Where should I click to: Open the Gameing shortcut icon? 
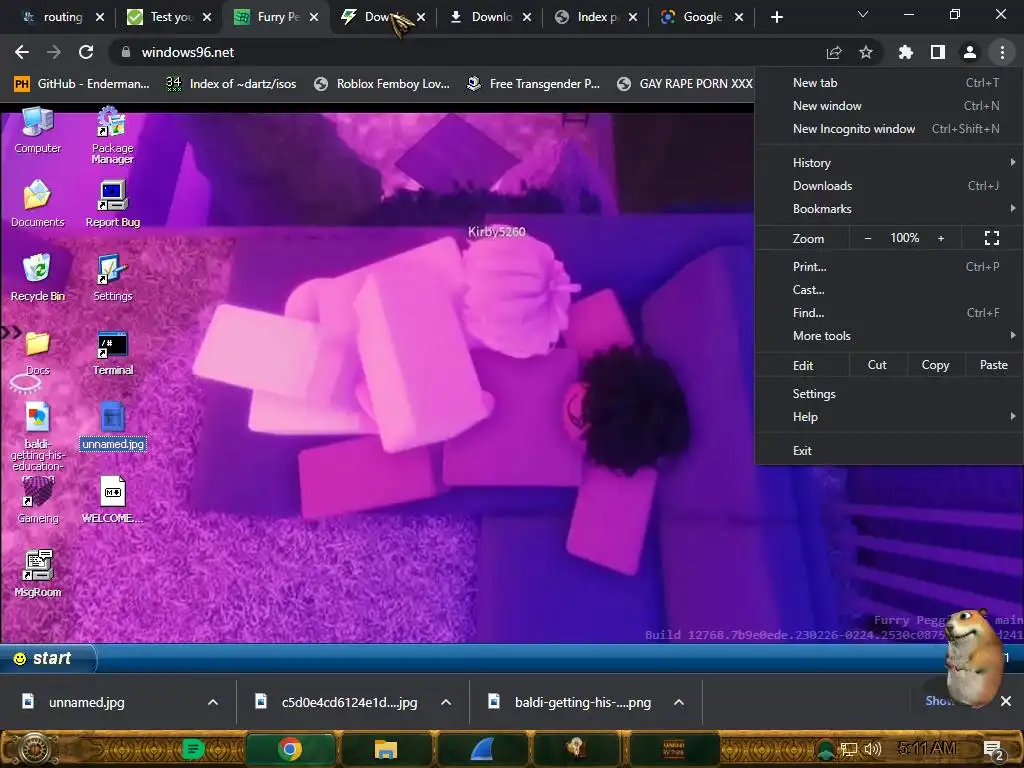tap(37, 501)
